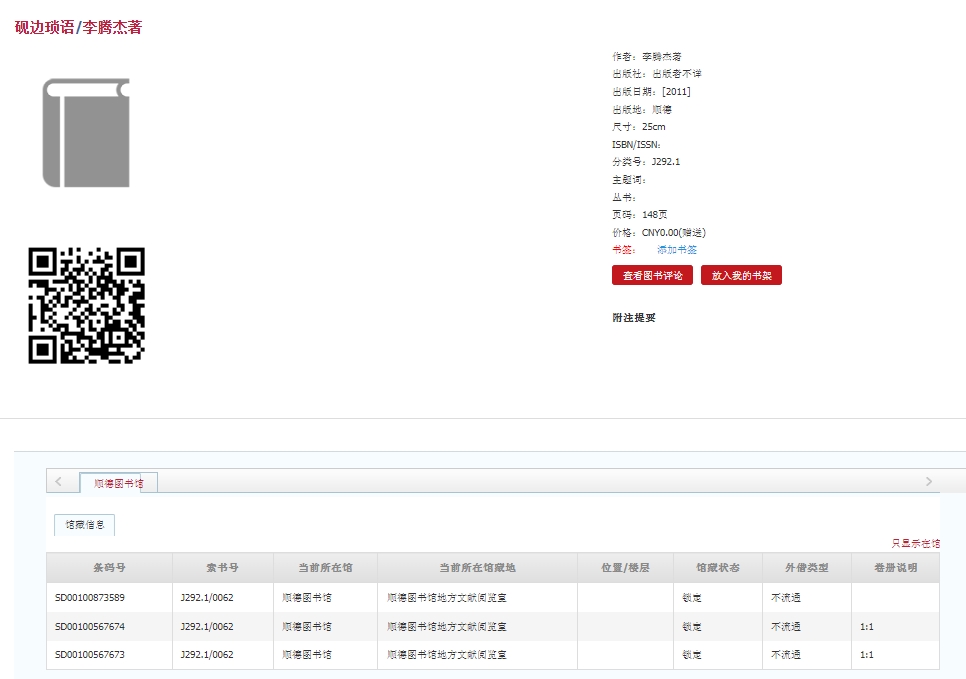966x679 pixels.
Task: Click the 书签： label
Action: 623,250
